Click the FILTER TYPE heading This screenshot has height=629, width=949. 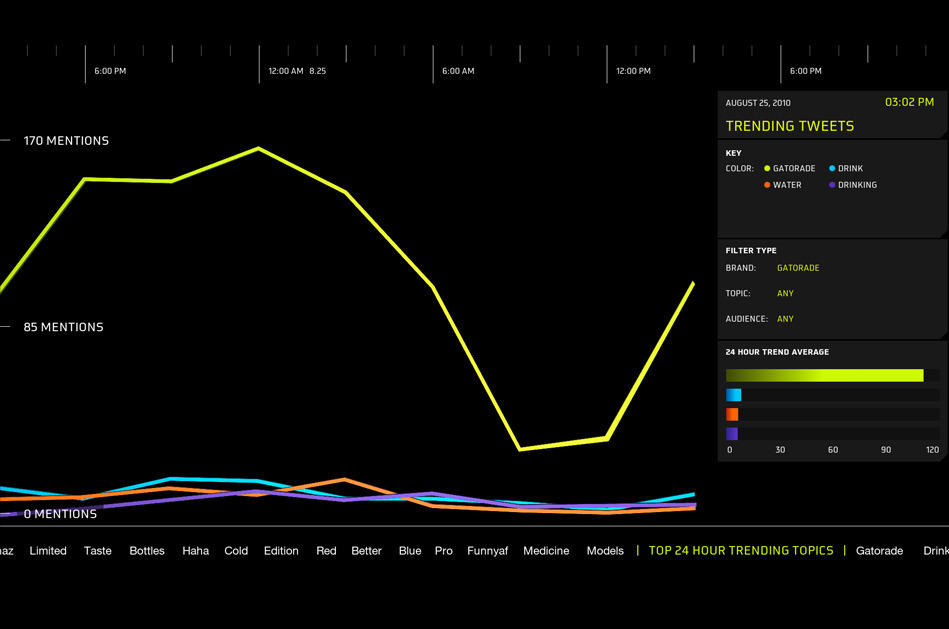(750, 250)
